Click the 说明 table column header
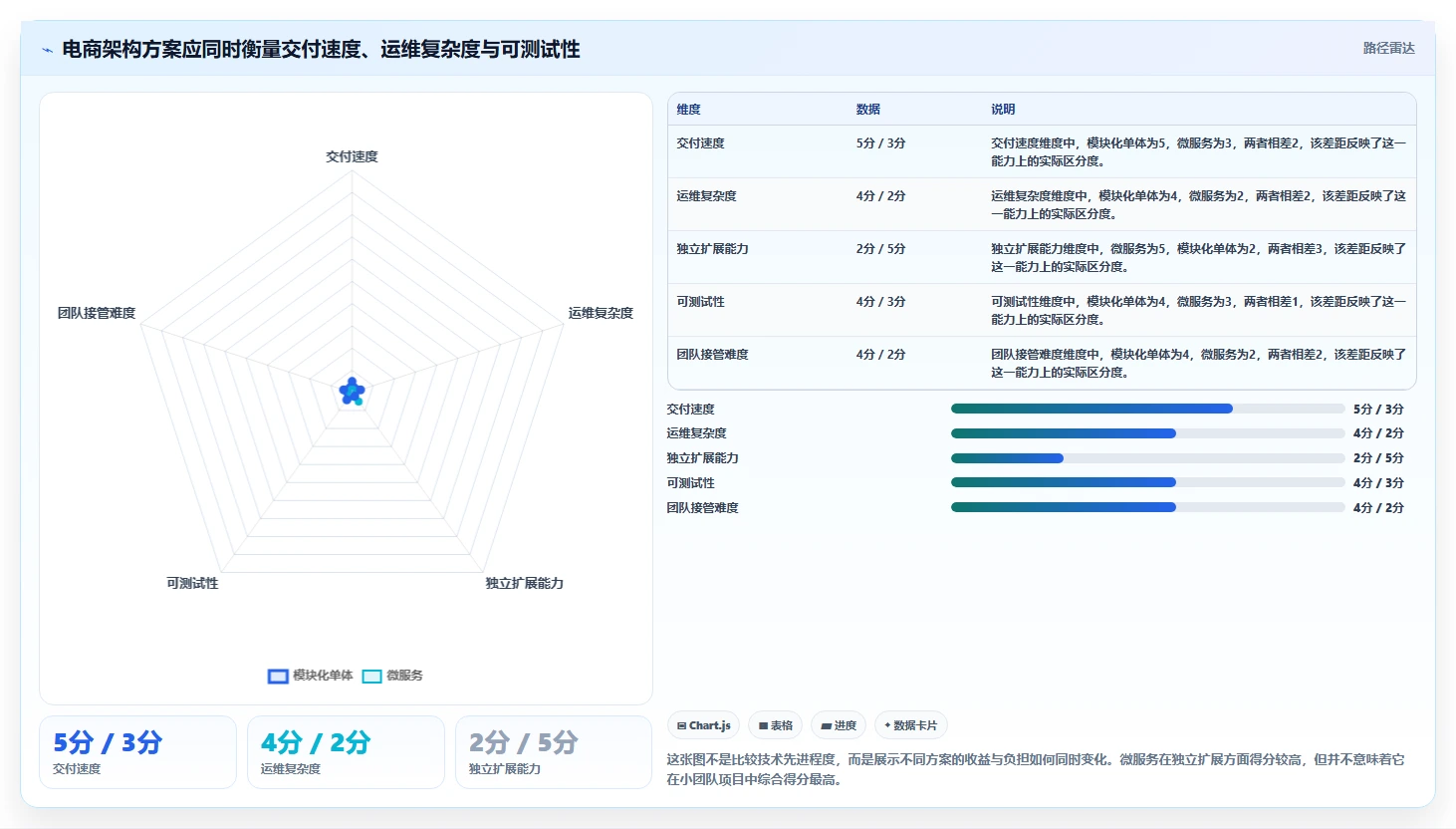The height and width of the screenshot is (829, 1456). point(1003,110)
